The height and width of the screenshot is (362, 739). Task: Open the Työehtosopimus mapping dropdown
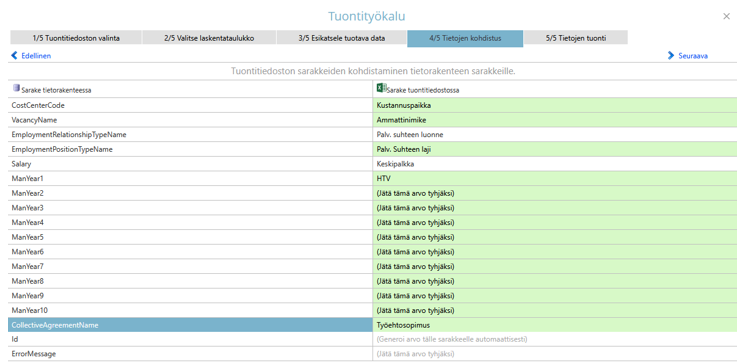(x=554, y=325)
